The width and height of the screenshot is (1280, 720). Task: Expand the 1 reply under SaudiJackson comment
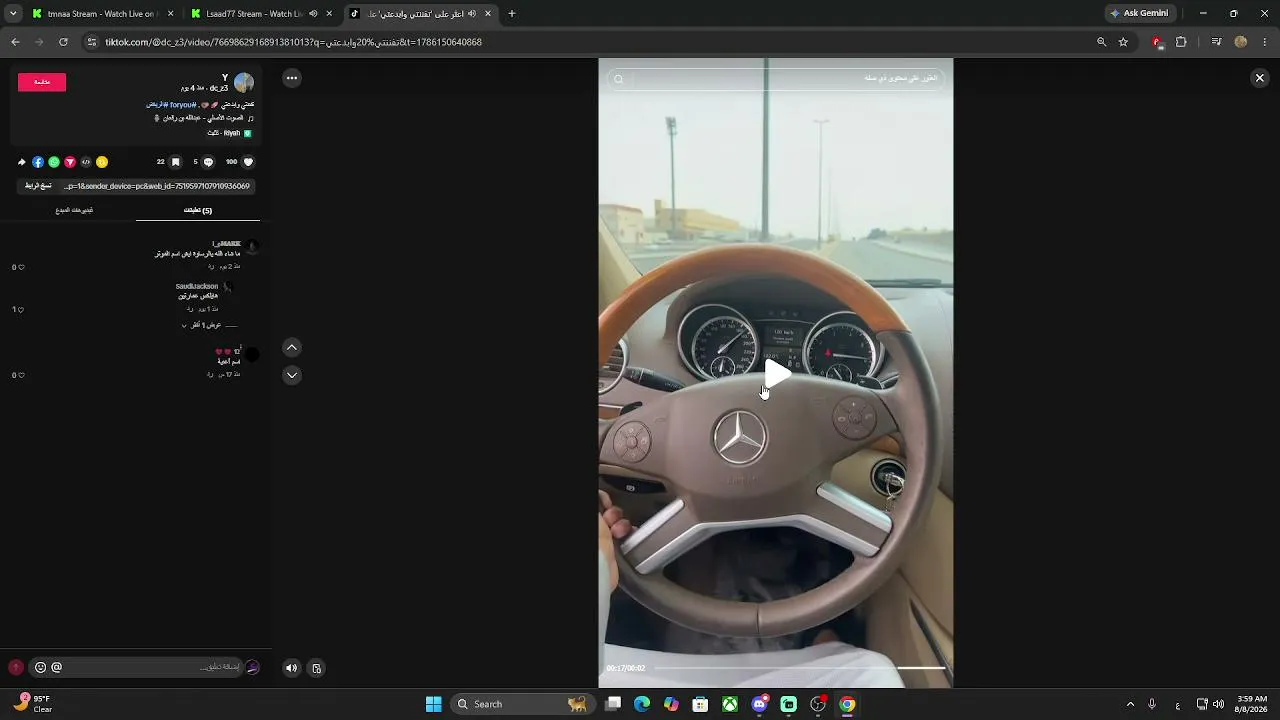pos(209,325)
